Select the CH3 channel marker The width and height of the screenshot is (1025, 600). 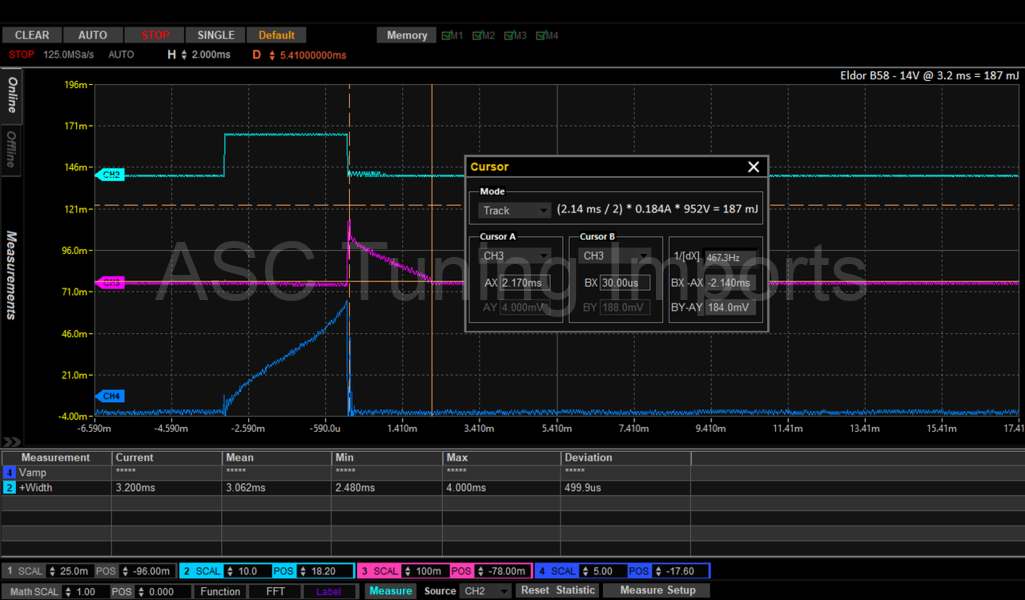[110, 283]
